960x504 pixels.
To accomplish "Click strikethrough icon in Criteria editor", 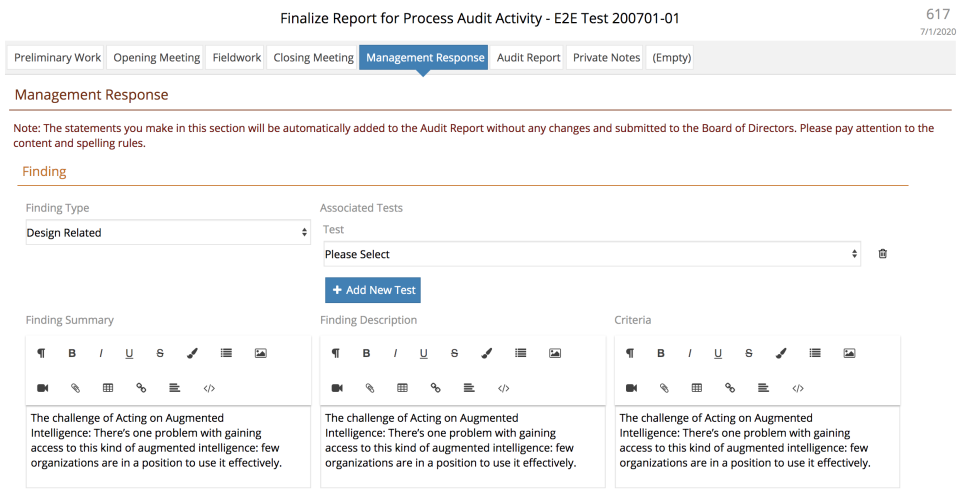I will (749, 353).
